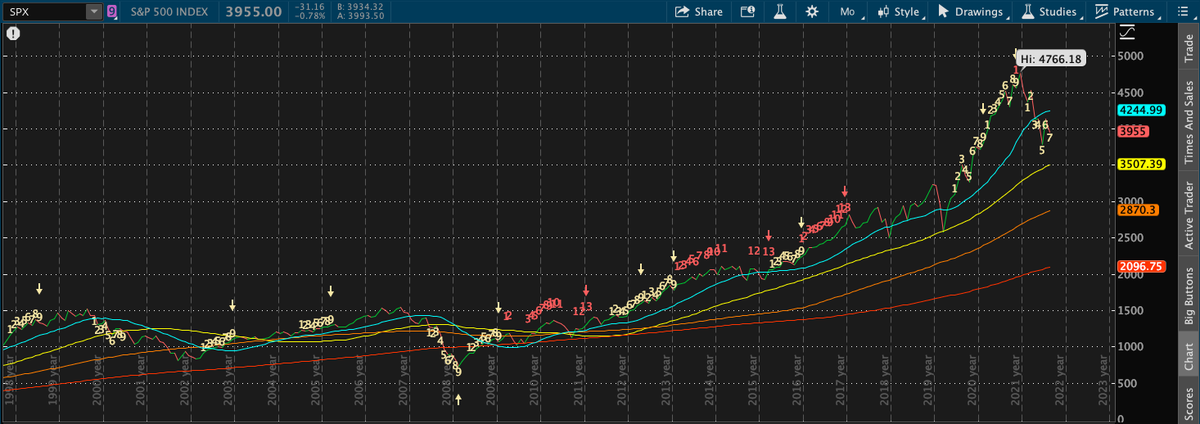Click the chart news/events icon
Viewport: 1200px width, 424px height.
tap(747, 12)
